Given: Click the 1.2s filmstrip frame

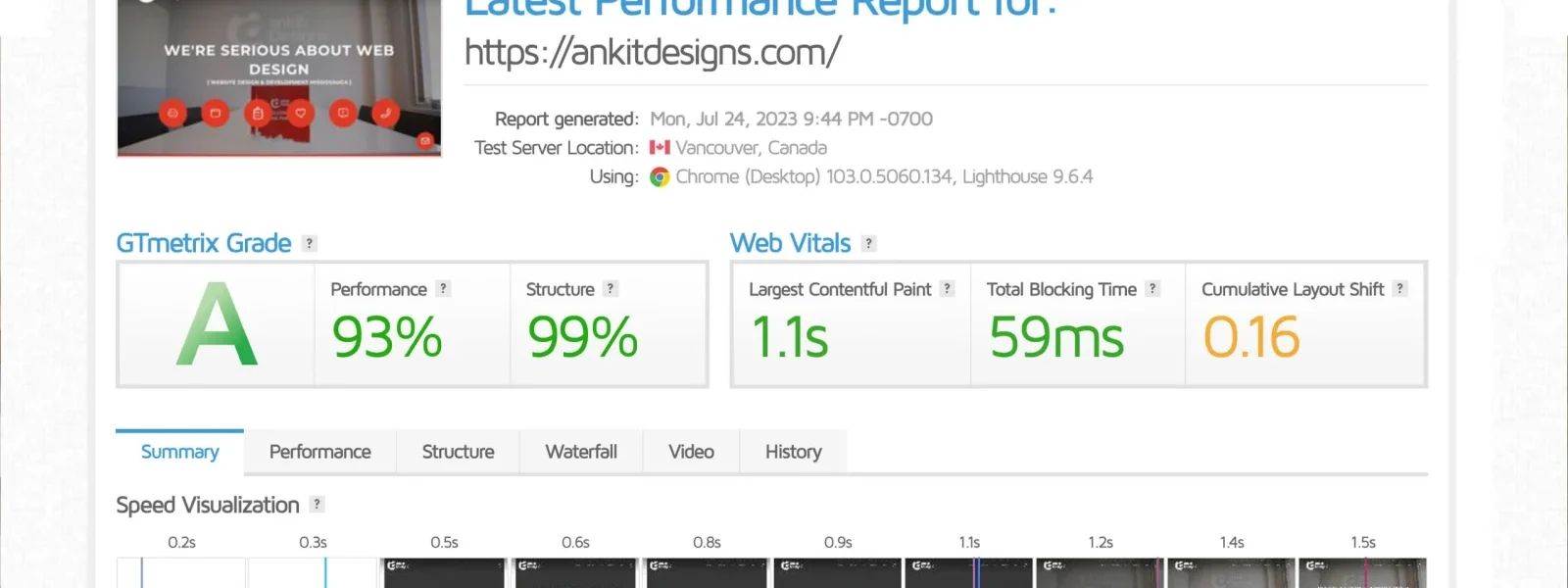Looking at the screenshot, I should pos(1101,573).
